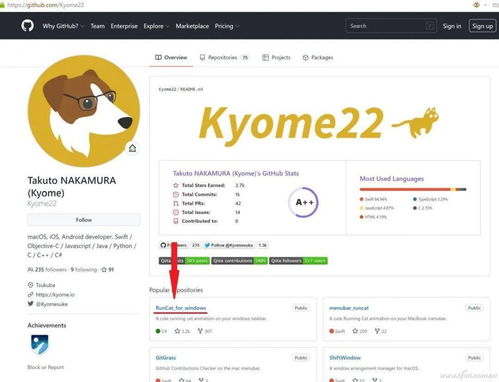Open the Packages tab
499x382 pixels.
tap(318, 58)
